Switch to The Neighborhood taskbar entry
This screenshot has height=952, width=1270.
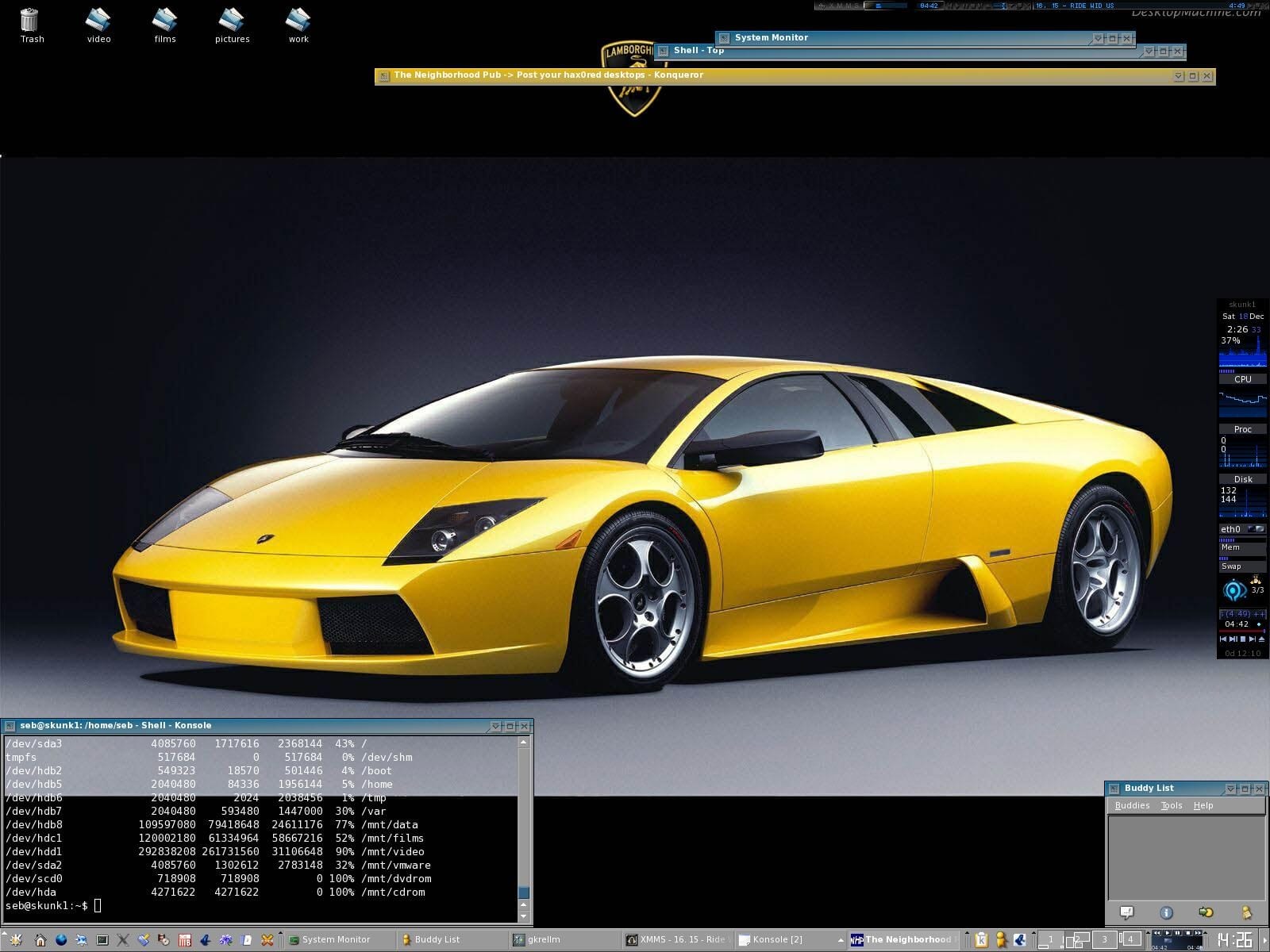(902, 940)
